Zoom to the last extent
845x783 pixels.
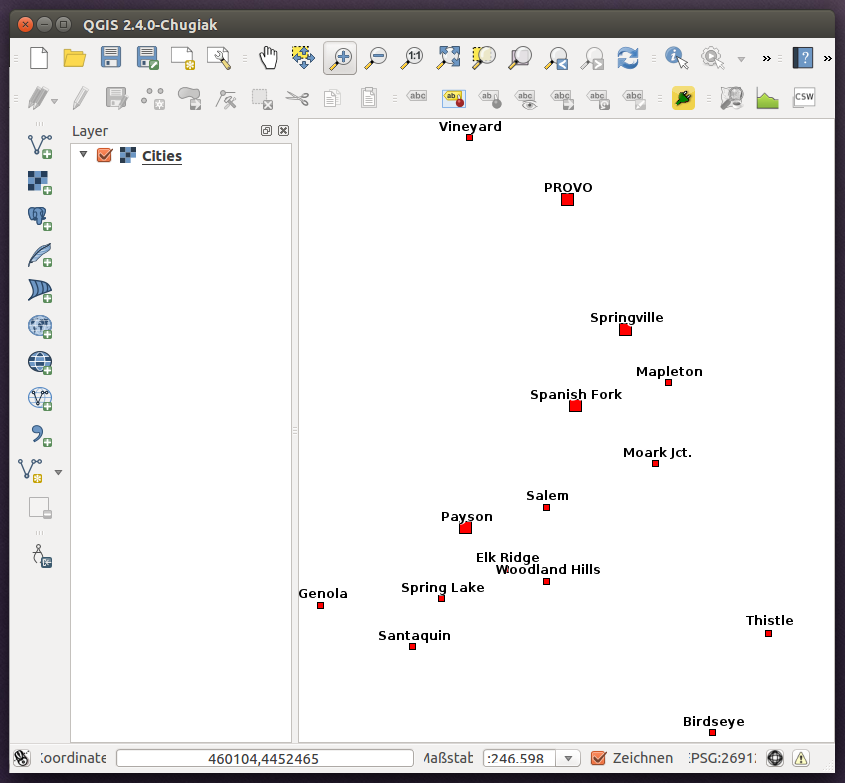click(555, 58)
